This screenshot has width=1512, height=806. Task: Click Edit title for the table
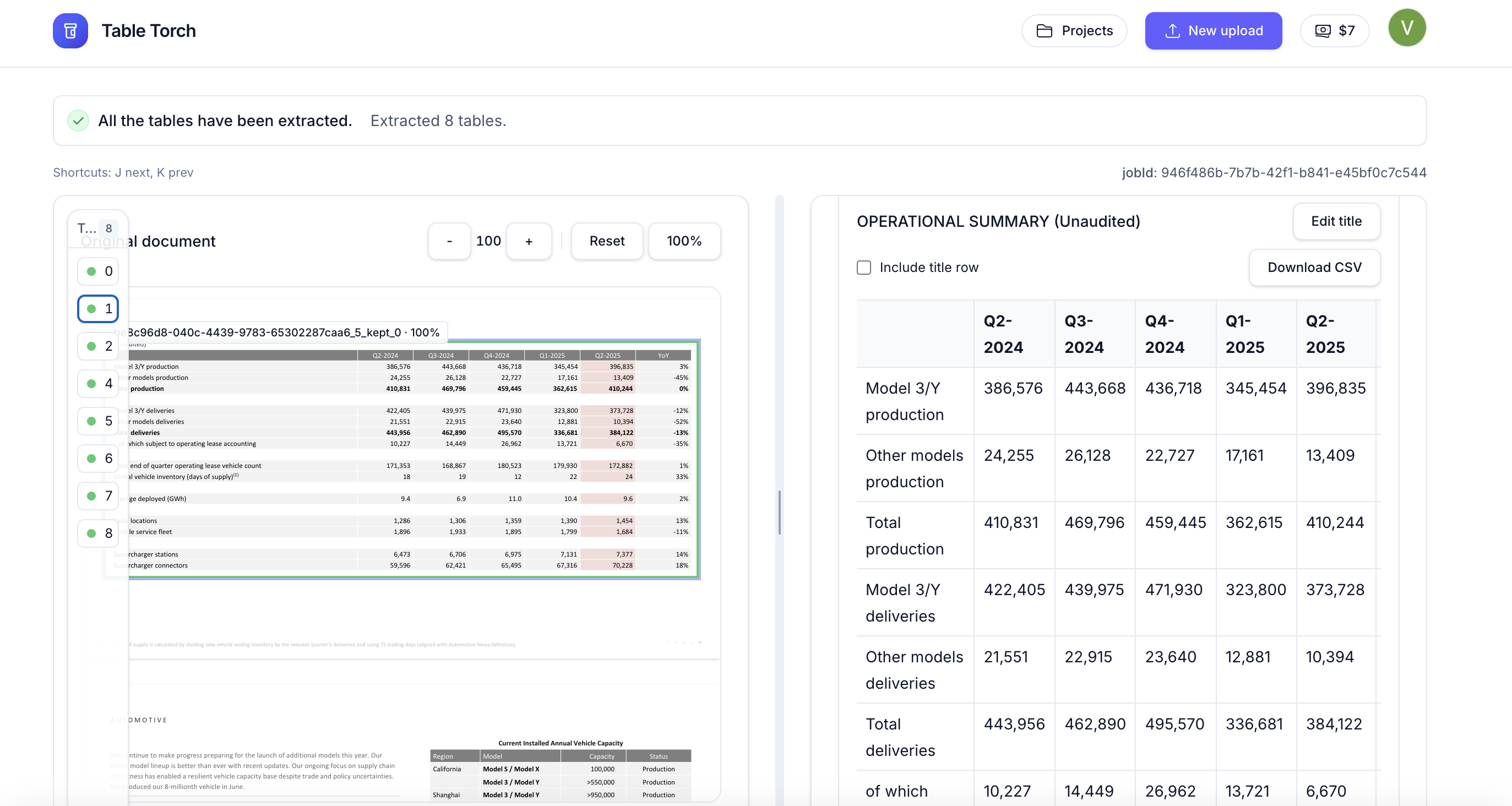point(1336,221)
